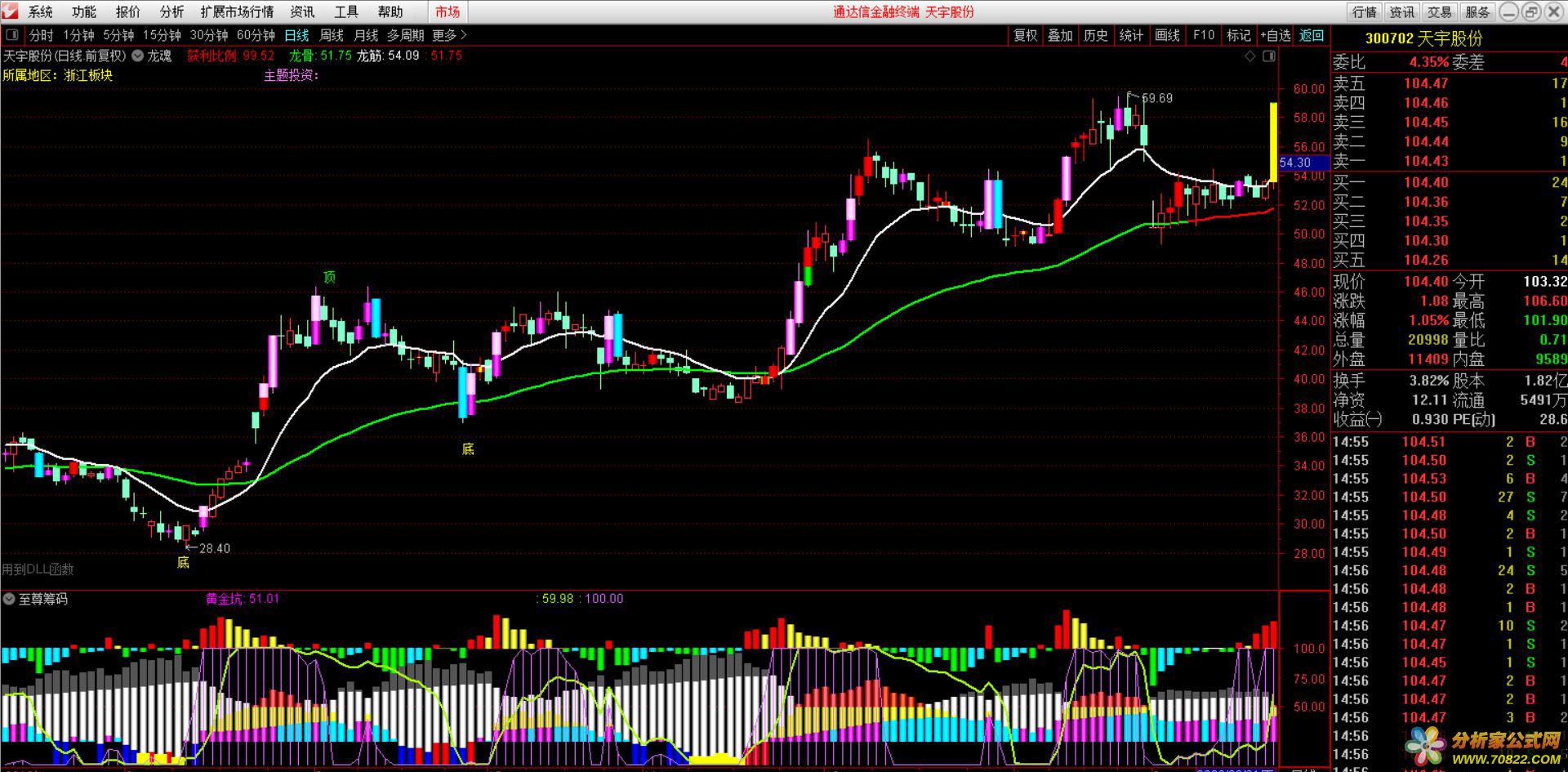This screenshot has height=772, width=1568.
Task: Click the 复权 toolbar button
Action: point(1025,35)
